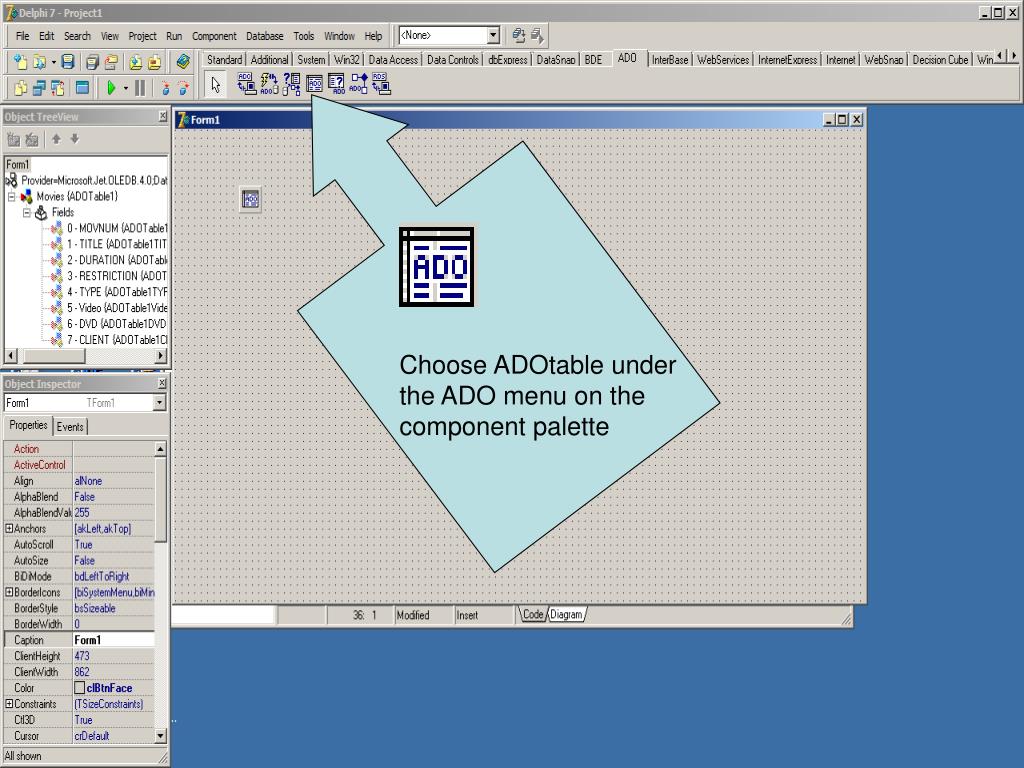Click the Set Debug Desktop icon
Image resolution: width=1024 pixels, height=768 pixels.
pyautogui.click(x=537, y=35)
